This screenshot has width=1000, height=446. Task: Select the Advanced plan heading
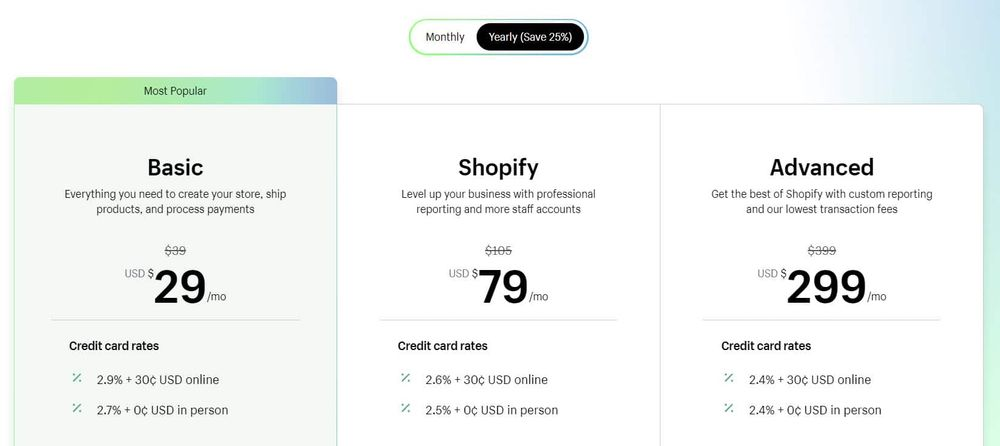[x=821, y=167]
